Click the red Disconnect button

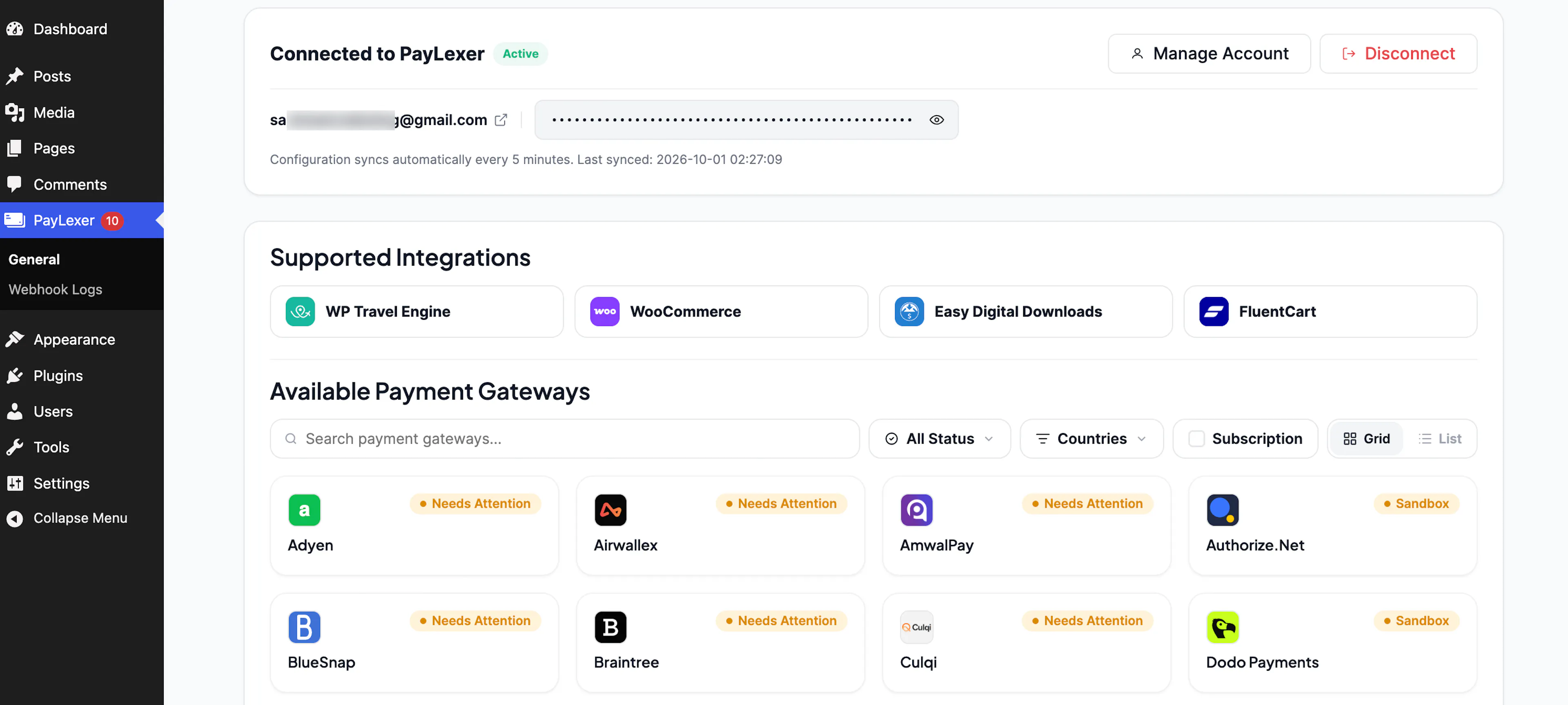point(1398,54)
